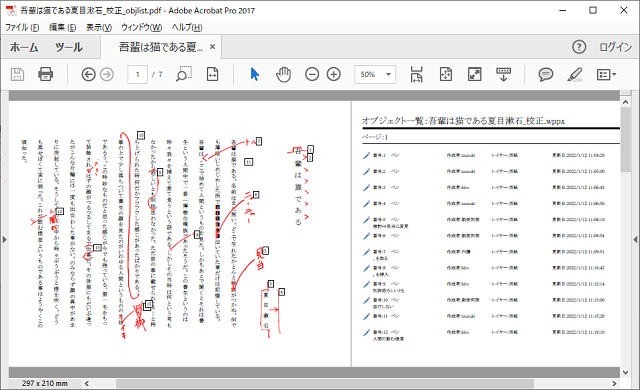
Task: Open the help question mark icon
Action: coord(579,47)
